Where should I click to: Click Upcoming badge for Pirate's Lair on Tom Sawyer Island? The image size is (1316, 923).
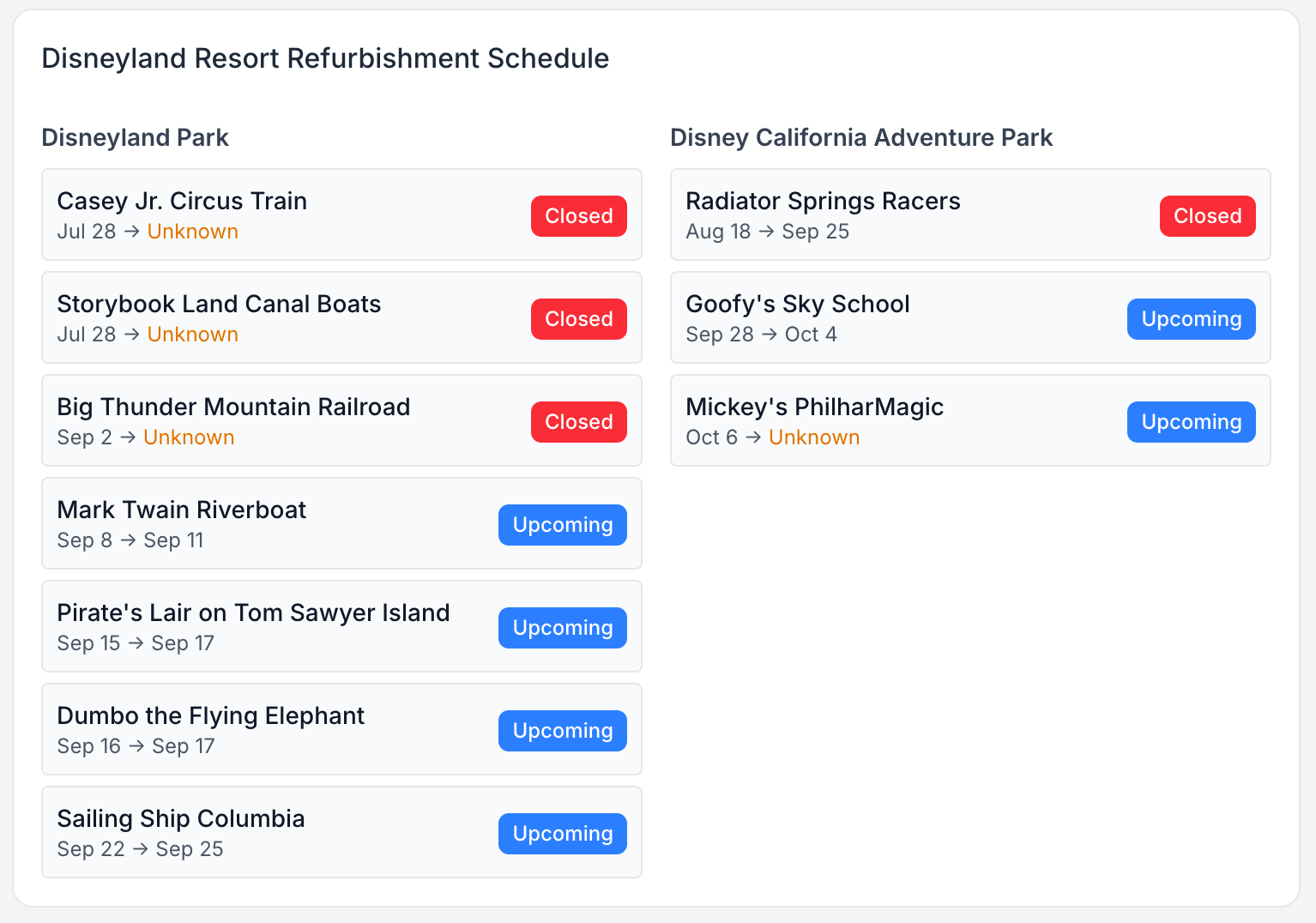click(x=563, y=628)
